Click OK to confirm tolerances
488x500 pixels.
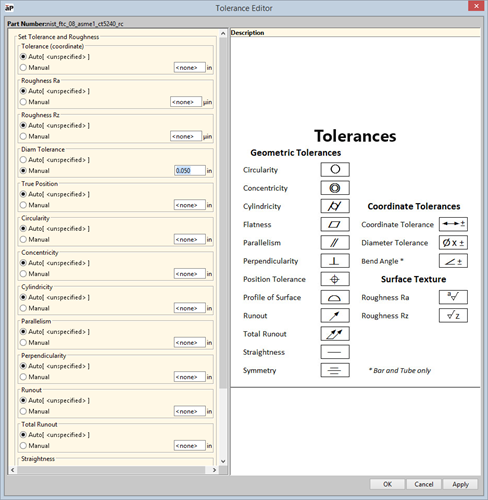point(387,484)
